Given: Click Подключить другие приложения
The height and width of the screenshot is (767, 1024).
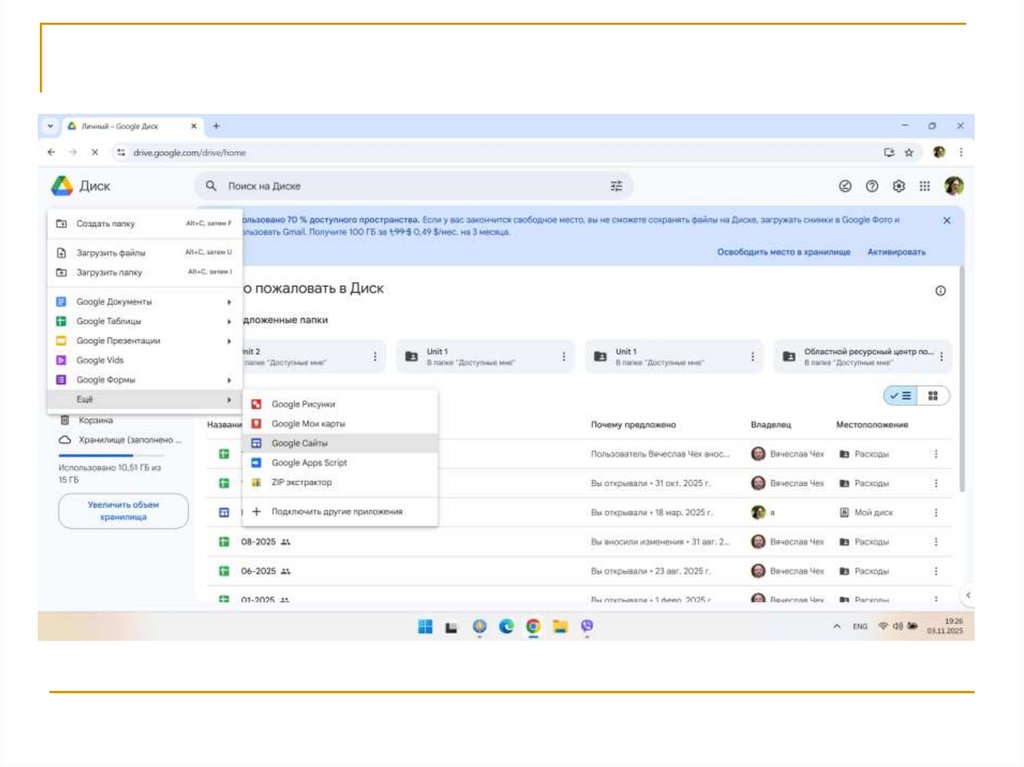Looking at the screenshot, I should [340, 512].
